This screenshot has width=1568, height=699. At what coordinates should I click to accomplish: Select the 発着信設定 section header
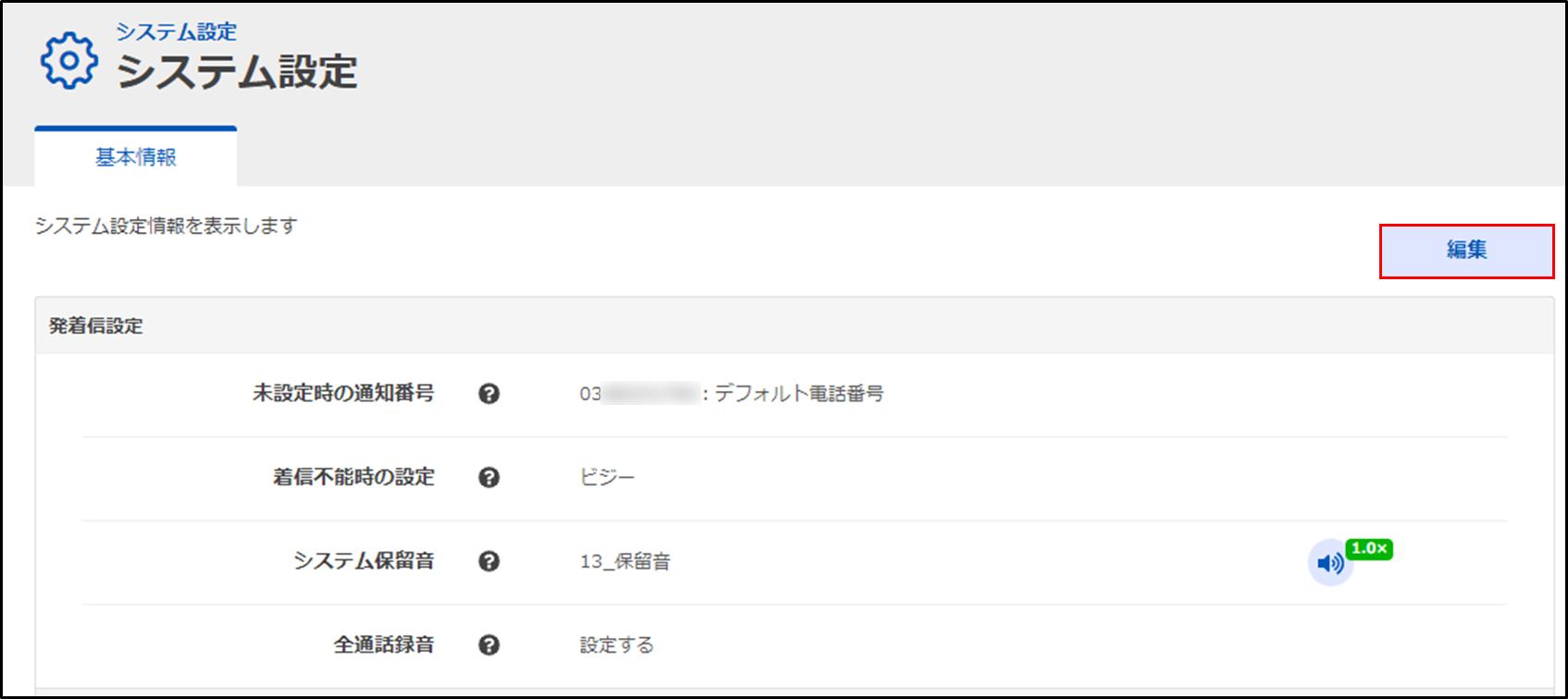96,325
